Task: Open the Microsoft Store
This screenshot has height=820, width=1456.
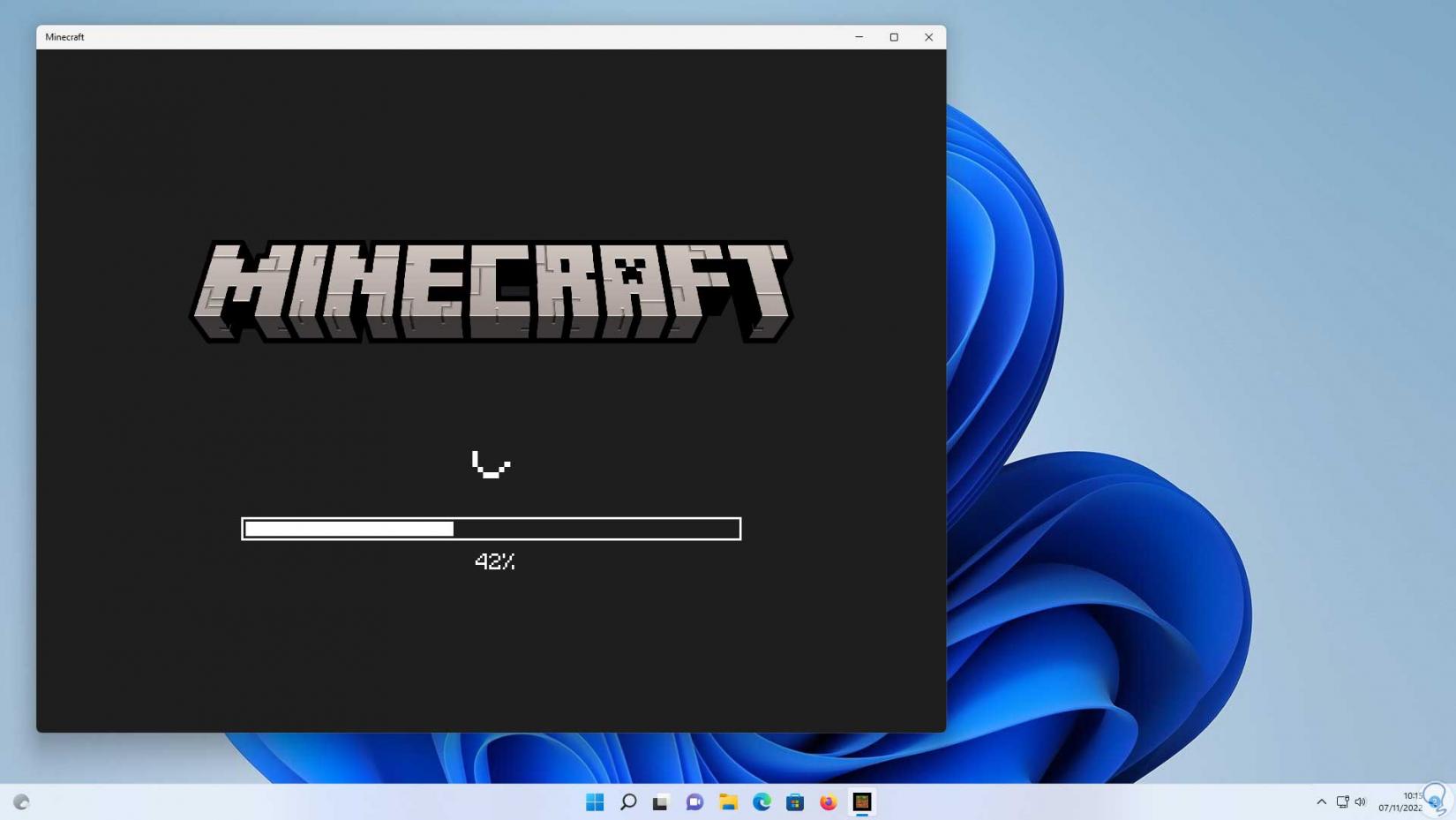Action: click(795, 802)
